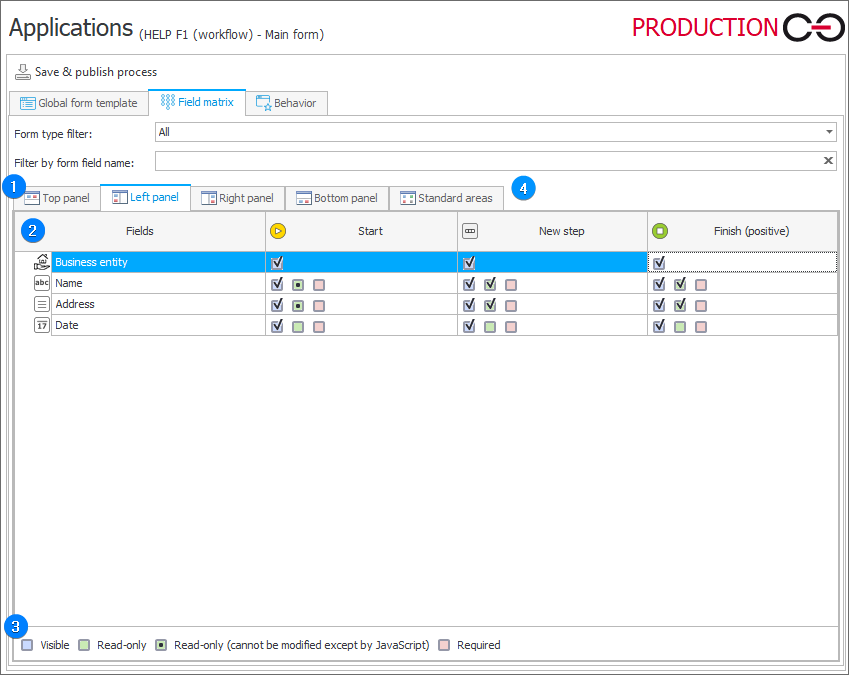Toggle Name required checkbox in Start column

coord(319,285)
